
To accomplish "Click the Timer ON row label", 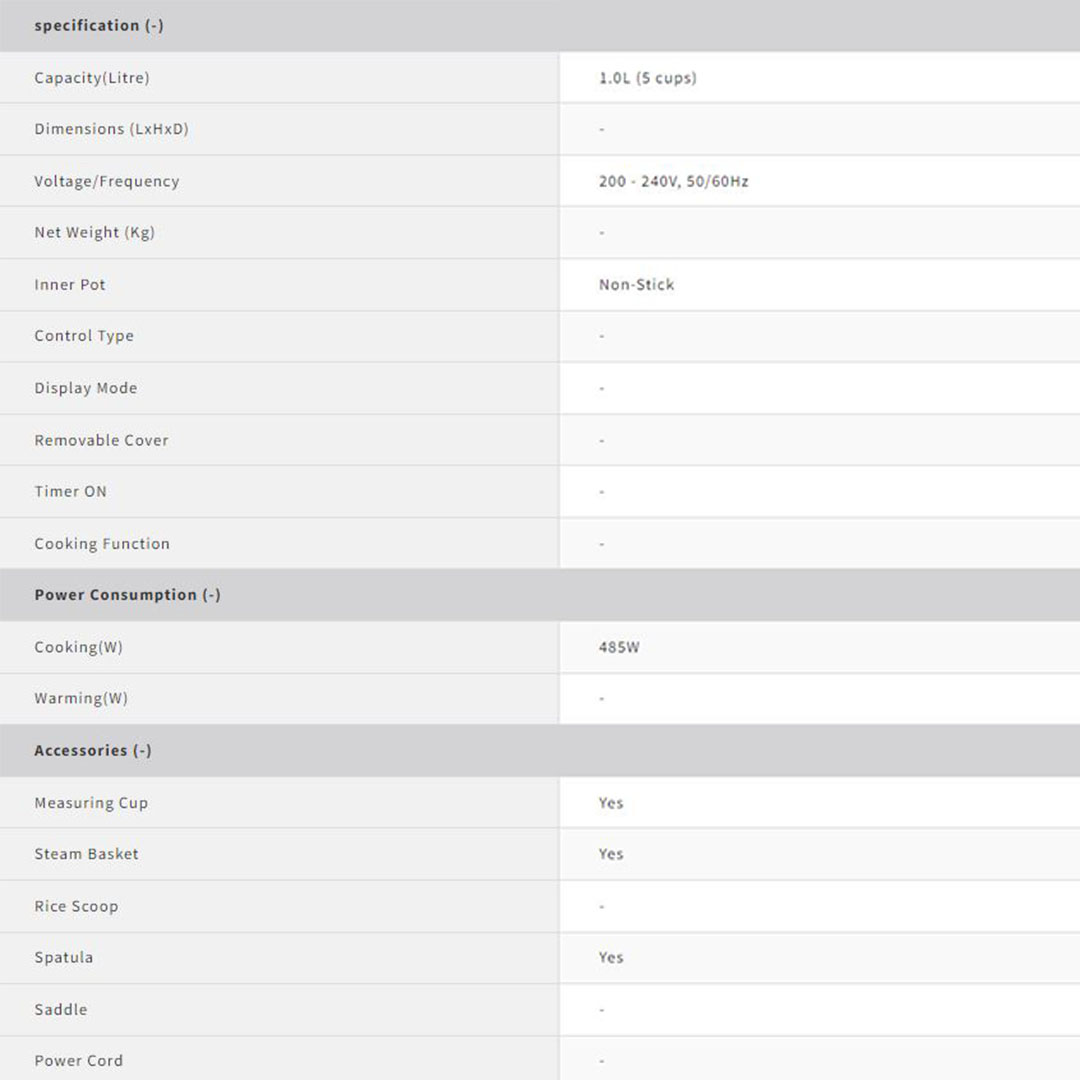I will pos(71,492).
